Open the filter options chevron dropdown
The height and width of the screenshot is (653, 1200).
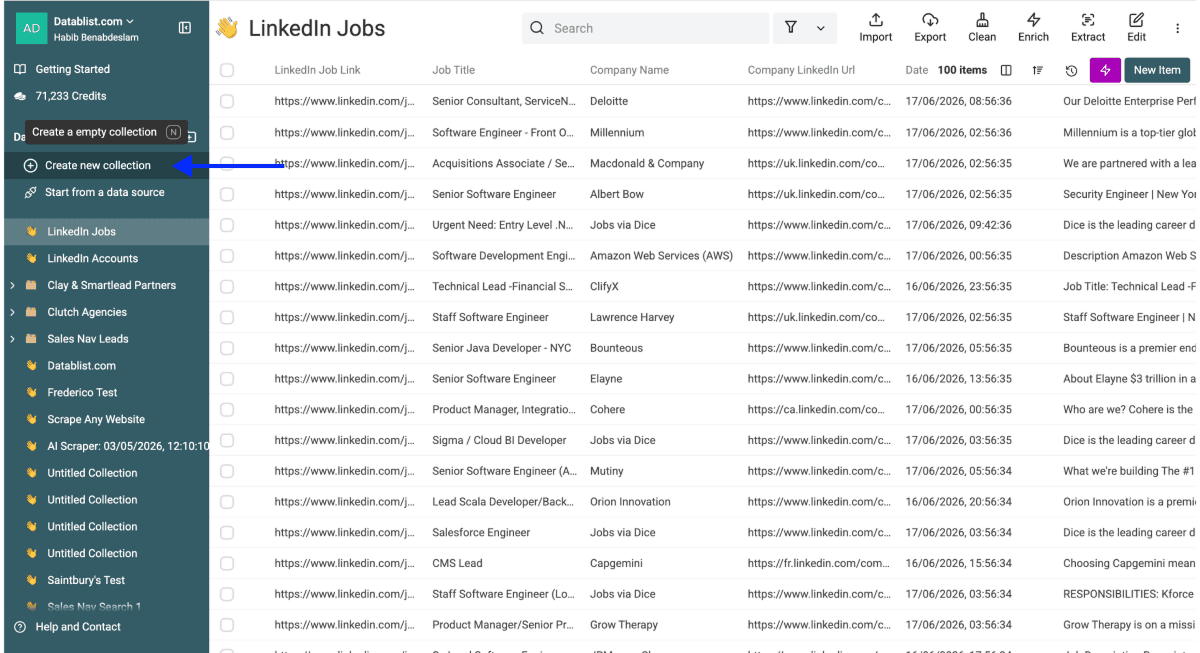tap(821, 28)
